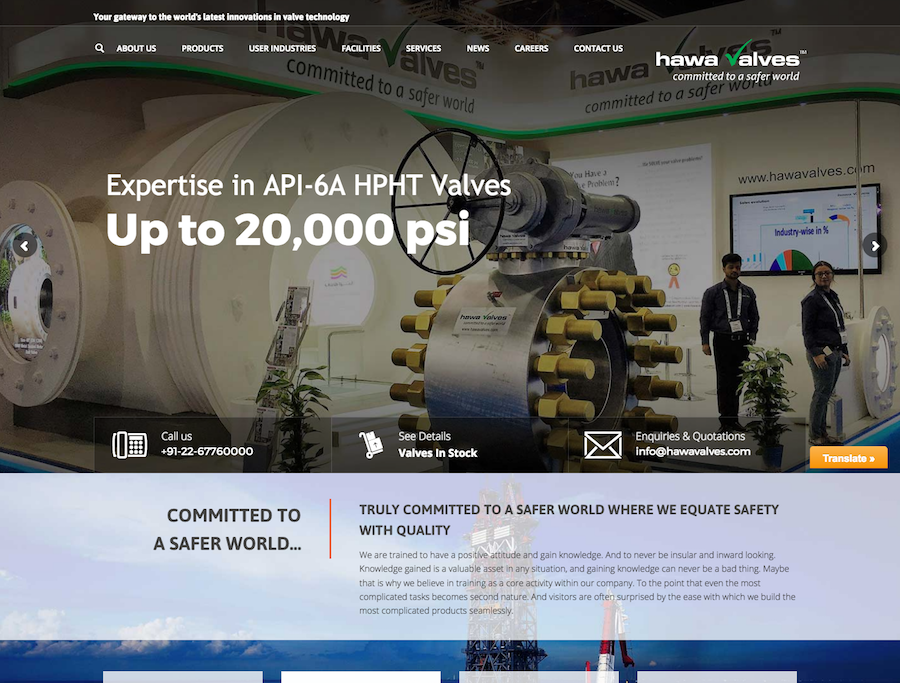Expand the Services menu
The height and width of the screenshot is (683, 900).
click(424, 48)
